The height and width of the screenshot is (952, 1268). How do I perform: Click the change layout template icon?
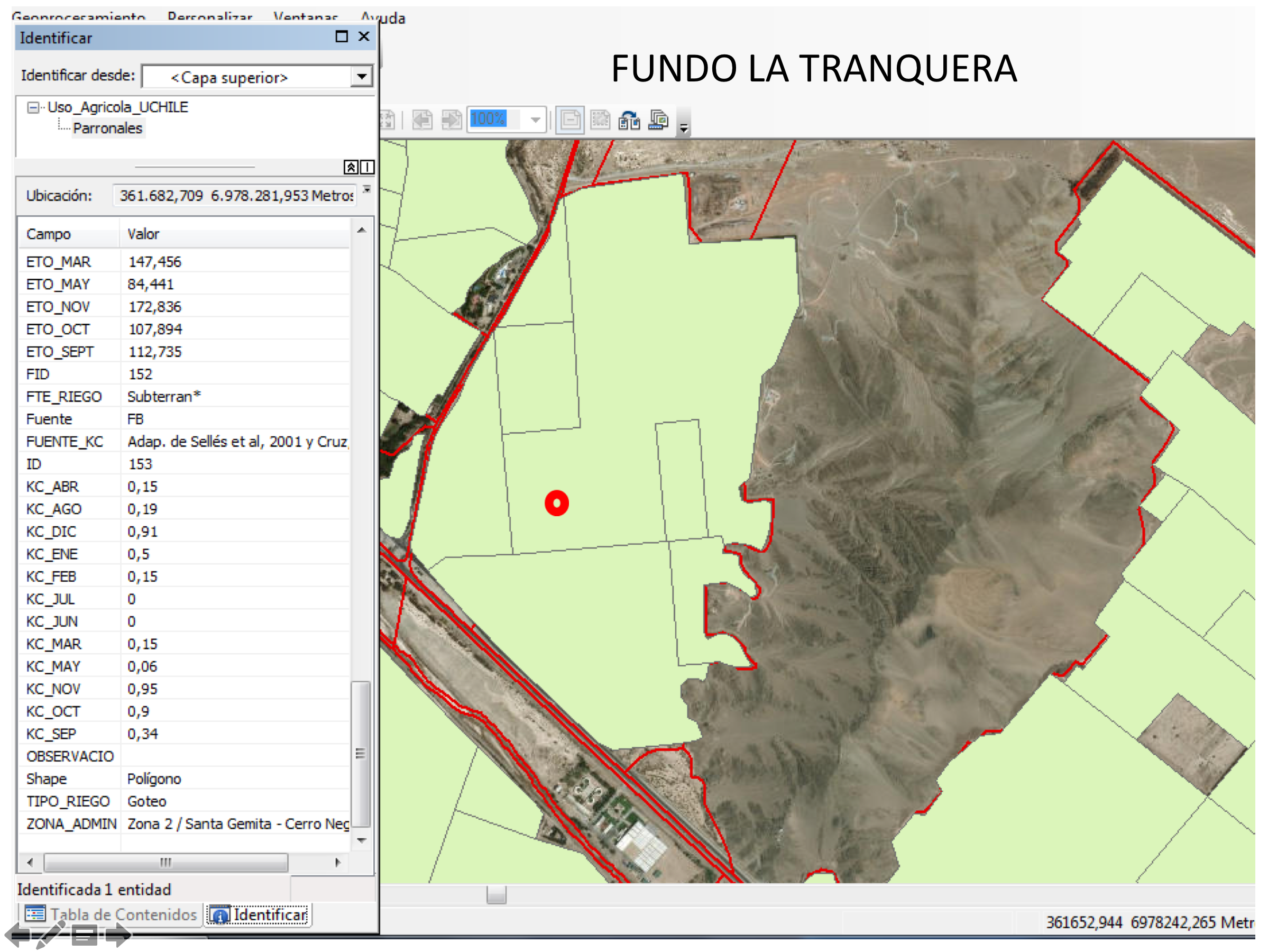pyautogui.click(x=629, y=121)
